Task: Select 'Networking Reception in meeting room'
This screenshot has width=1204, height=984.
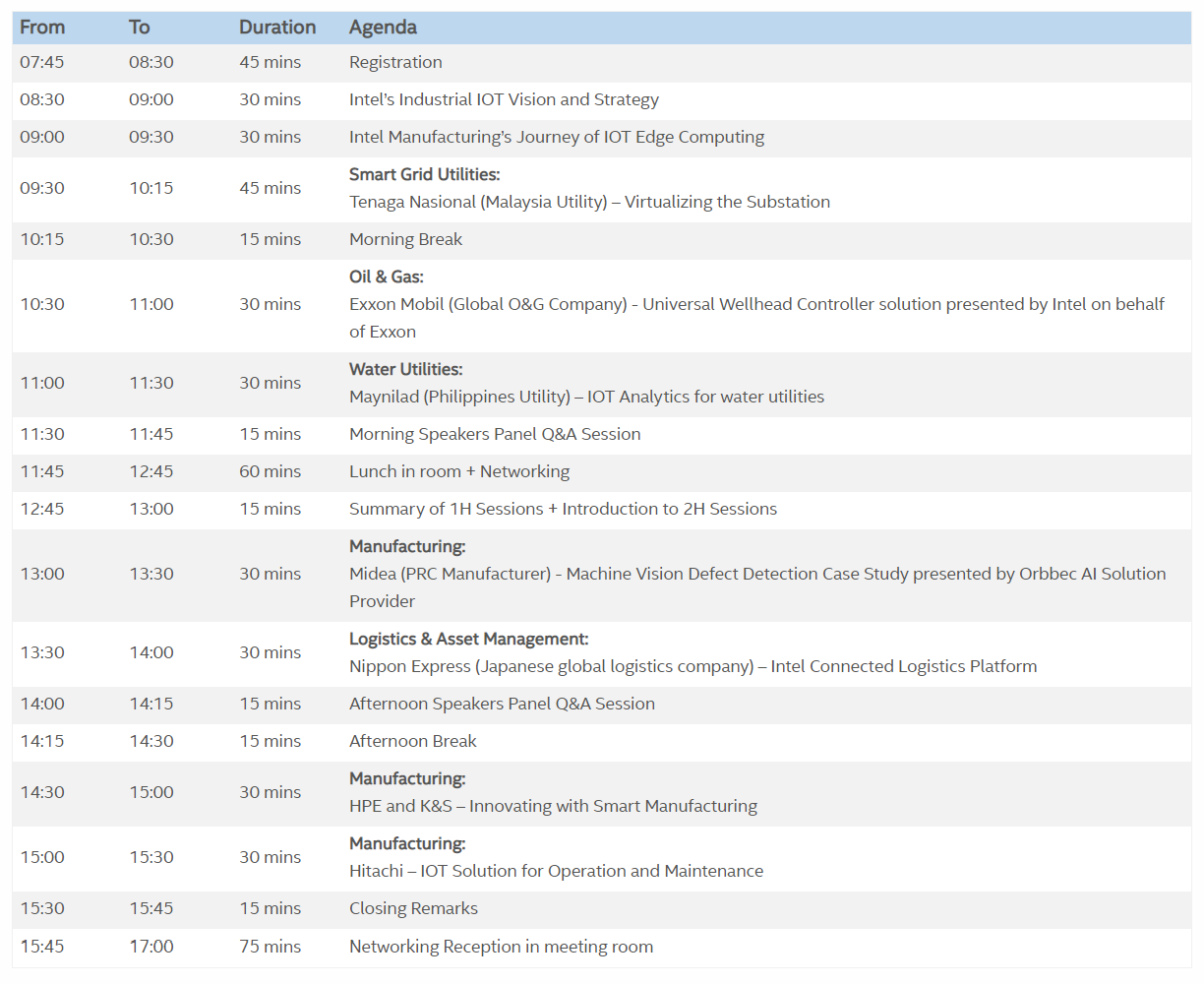Action: tap(501, 947)
